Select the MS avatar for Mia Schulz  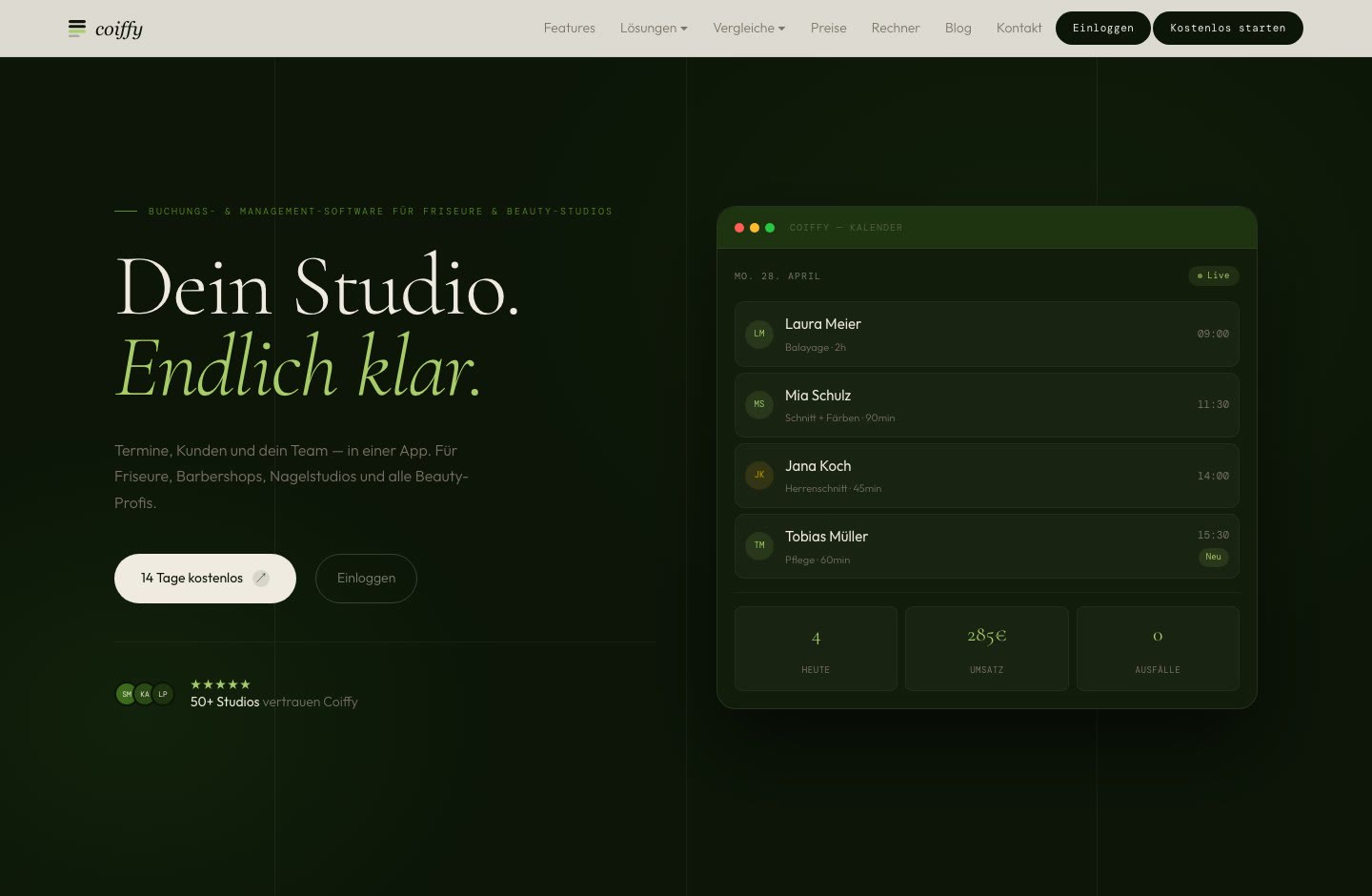(759, 404)
